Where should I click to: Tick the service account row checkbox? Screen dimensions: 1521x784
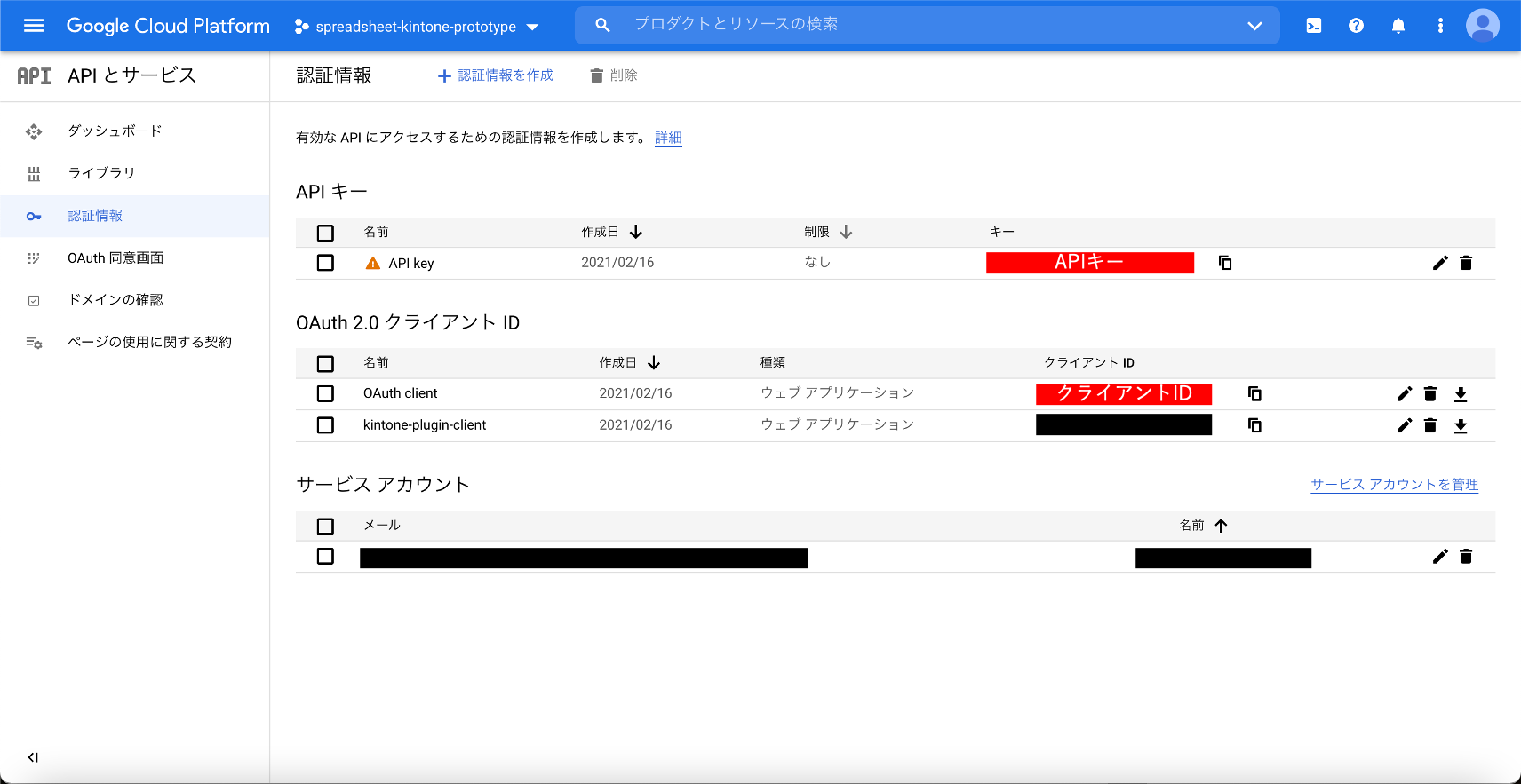(325, 556)
